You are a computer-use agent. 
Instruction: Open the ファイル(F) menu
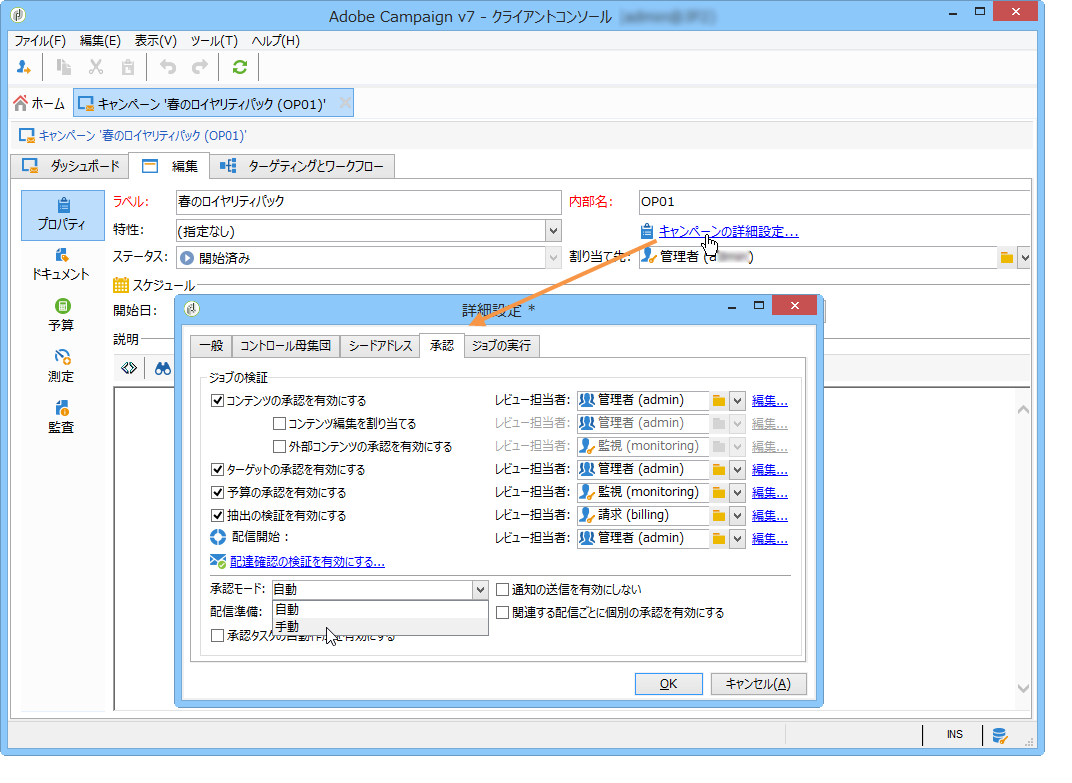(40, 41)
